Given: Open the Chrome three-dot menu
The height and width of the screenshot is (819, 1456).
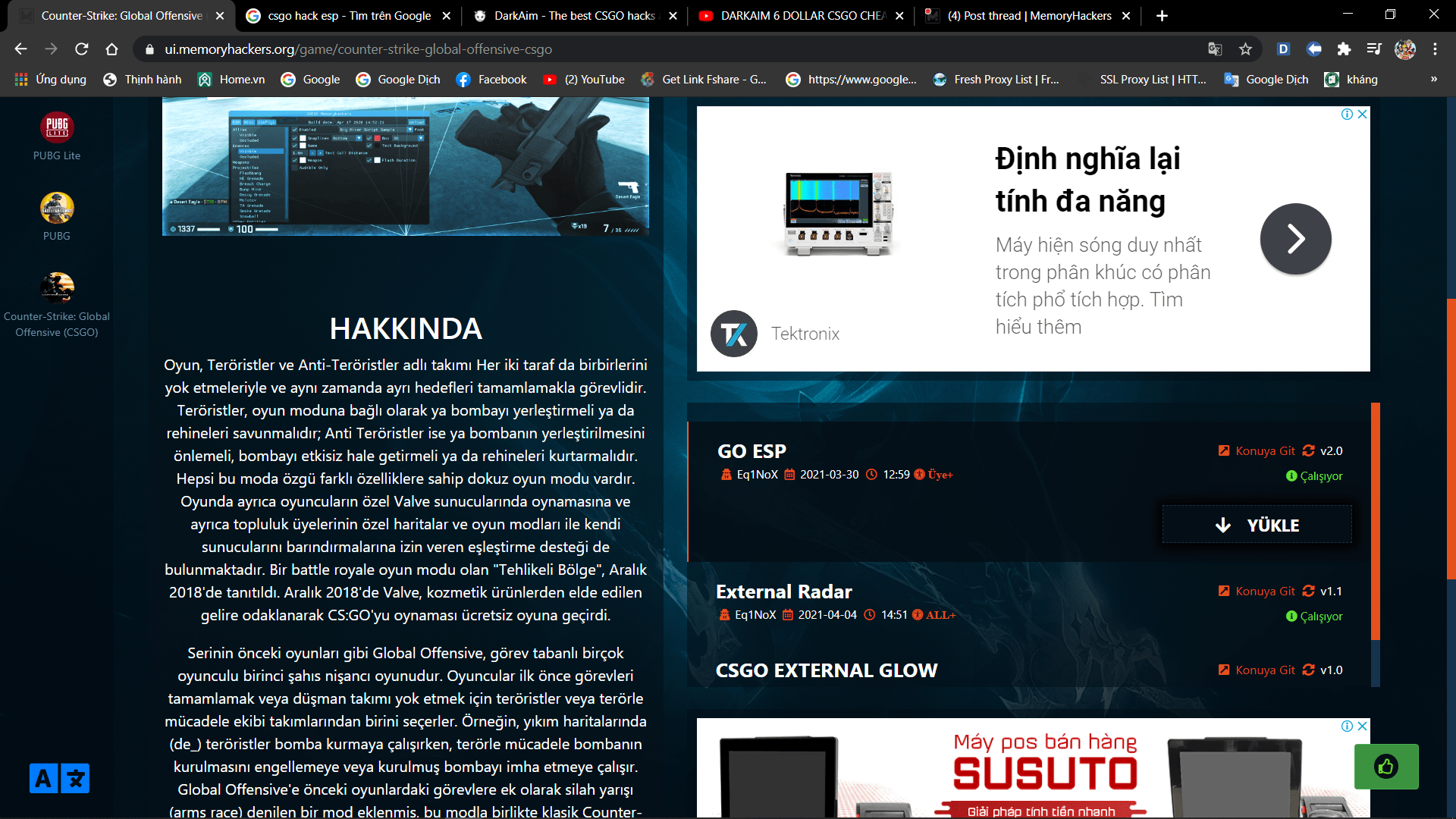Looking at the screenshot, I should [x=1435, y=49].
